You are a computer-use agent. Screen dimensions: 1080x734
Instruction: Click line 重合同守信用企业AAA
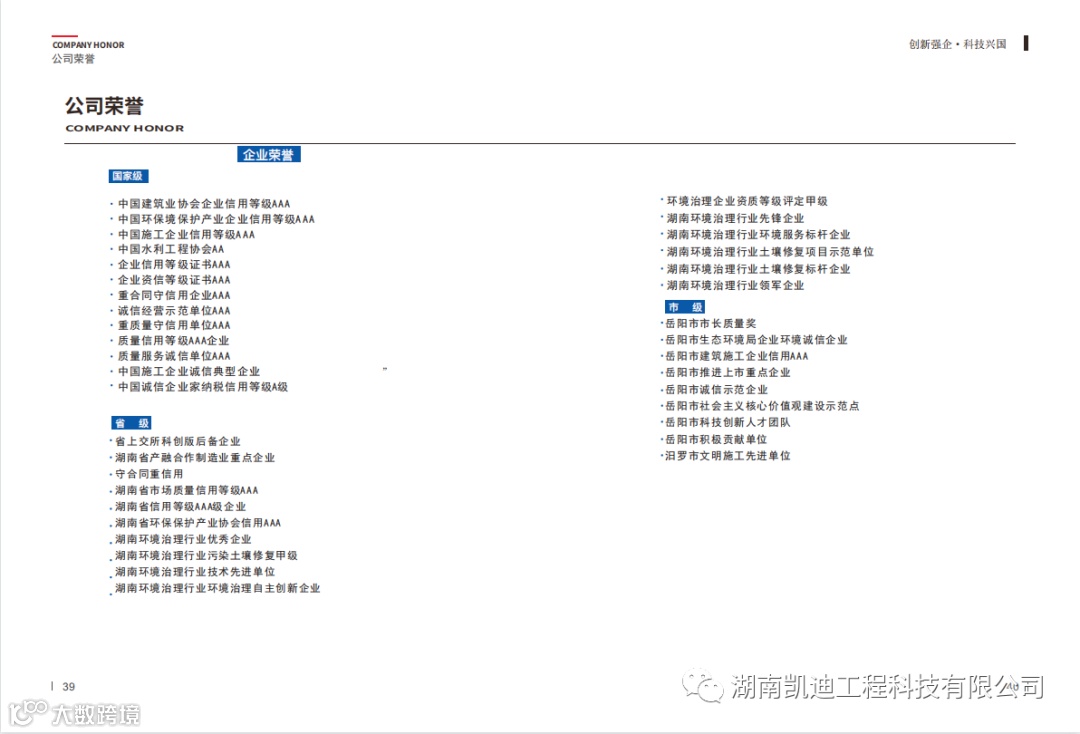point(174,295)
